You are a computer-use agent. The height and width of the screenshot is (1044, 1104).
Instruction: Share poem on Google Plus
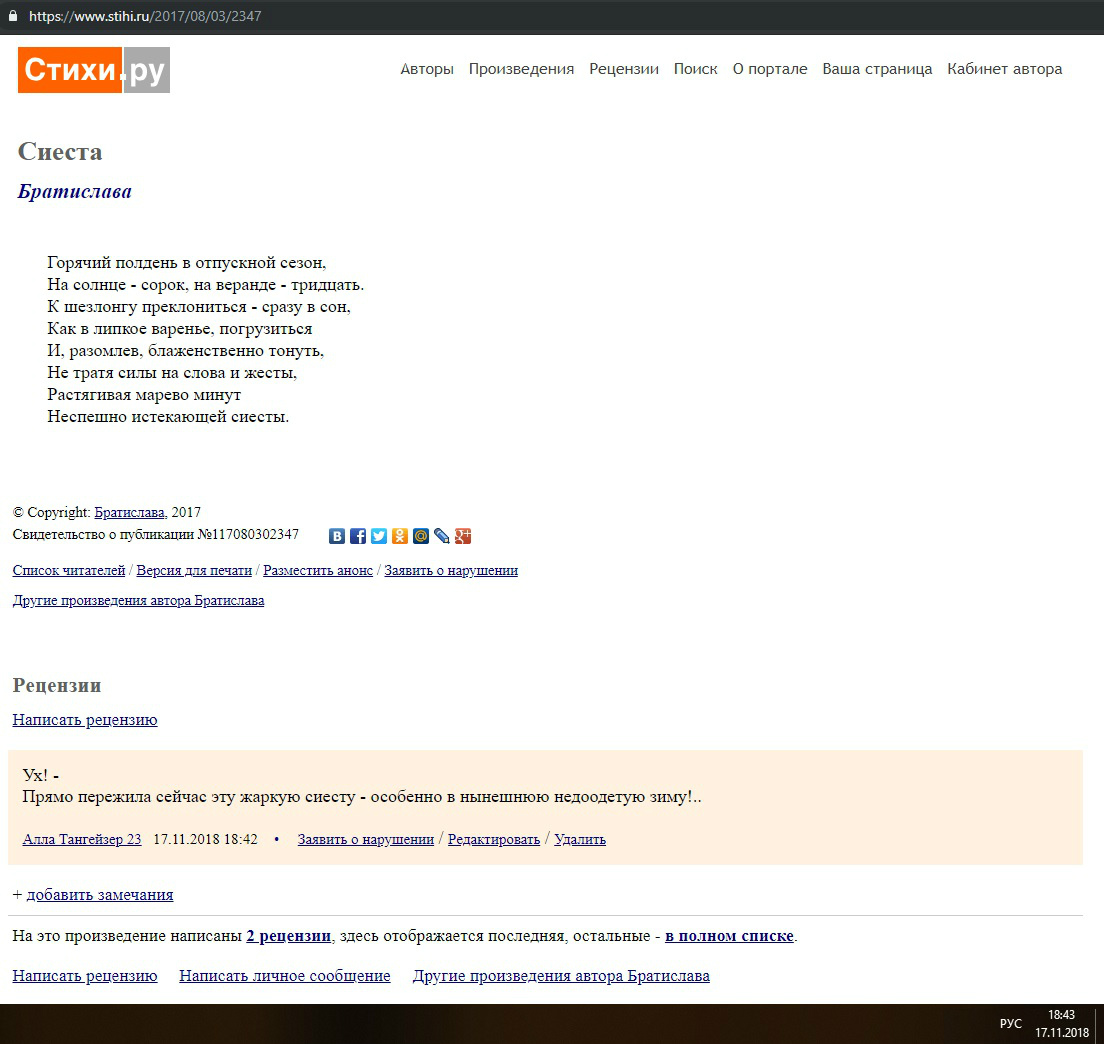[463, 536]
